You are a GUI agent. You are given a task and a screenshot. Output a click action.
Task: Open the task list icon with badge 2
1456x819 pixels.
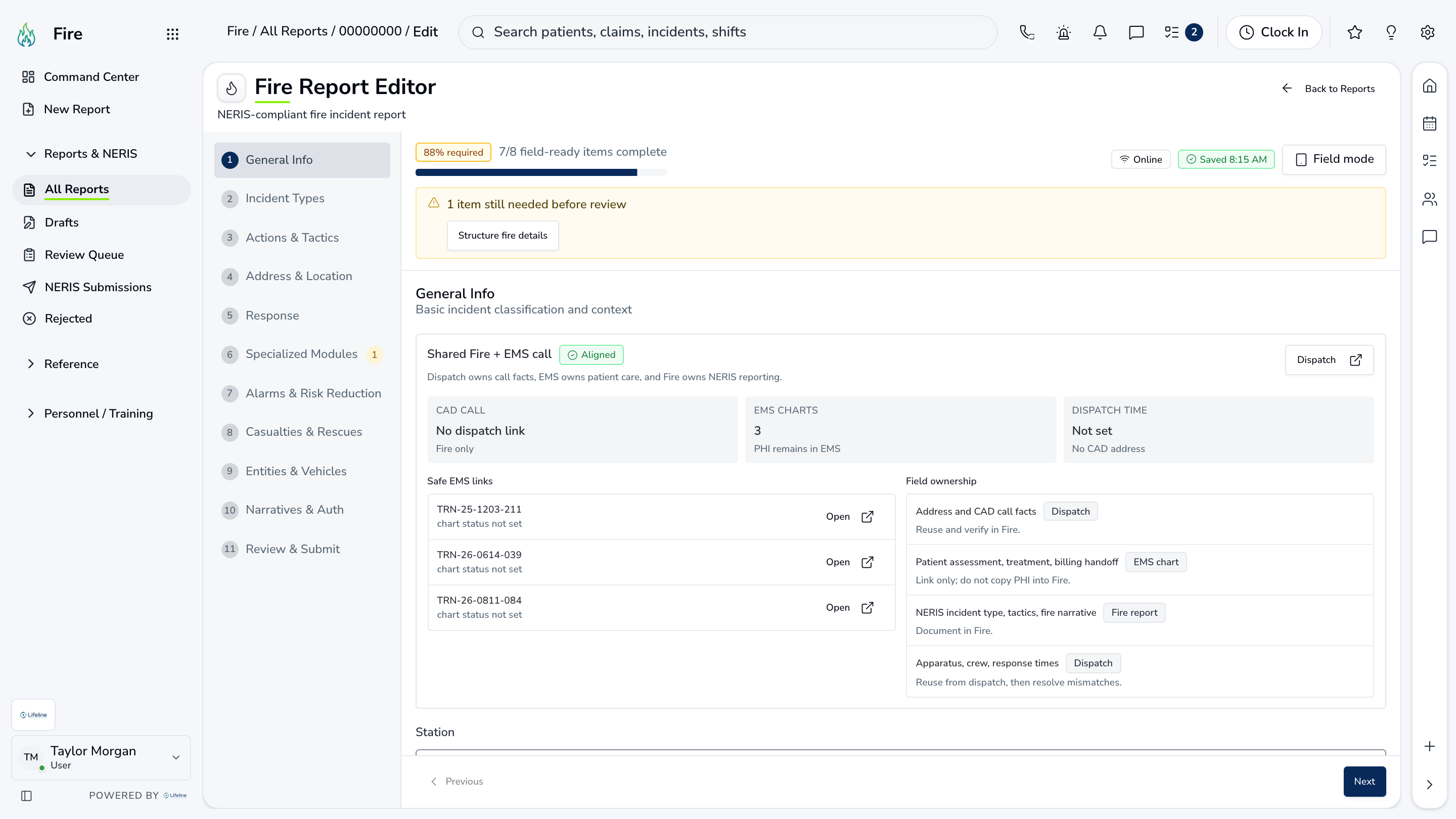(1183, 32)
